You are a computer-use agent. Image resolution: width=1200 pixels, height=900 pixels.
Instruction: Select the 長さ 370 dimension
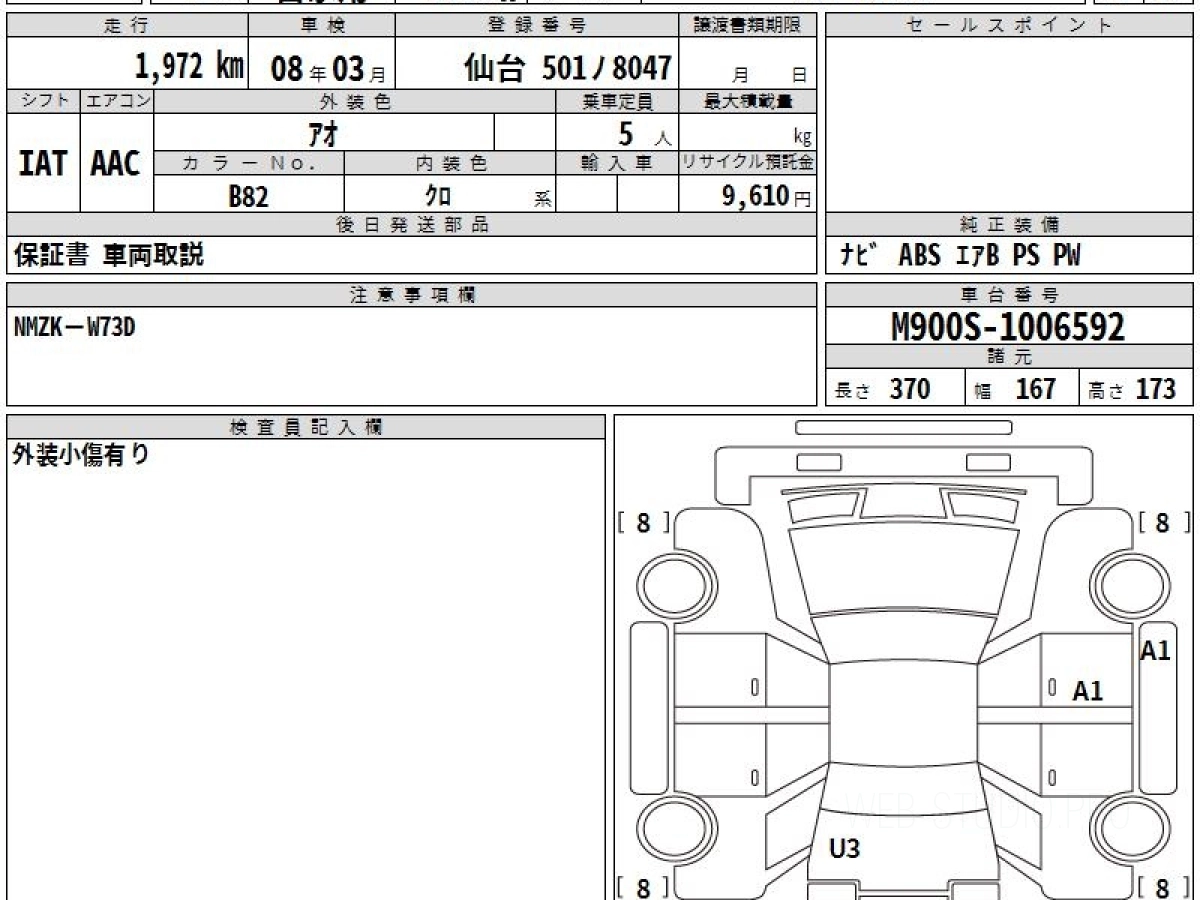coord(883,389)
